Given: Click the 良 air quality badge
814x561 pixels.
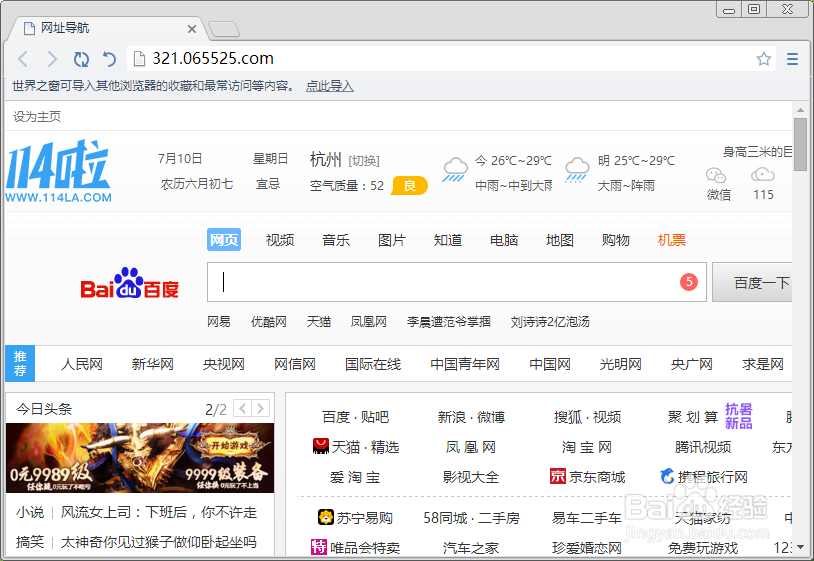Looking at the screenshot, I should 410,185.
